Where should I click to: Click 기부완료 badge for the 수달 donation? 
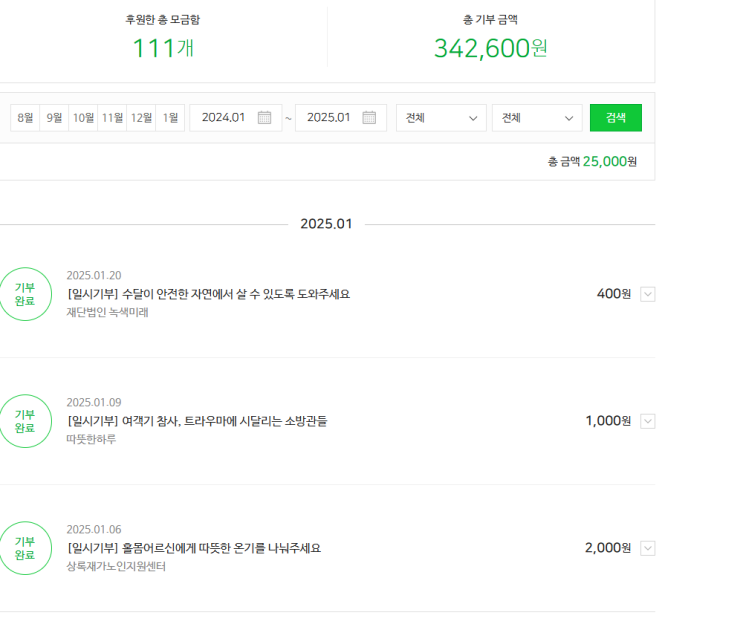[25, 294]
